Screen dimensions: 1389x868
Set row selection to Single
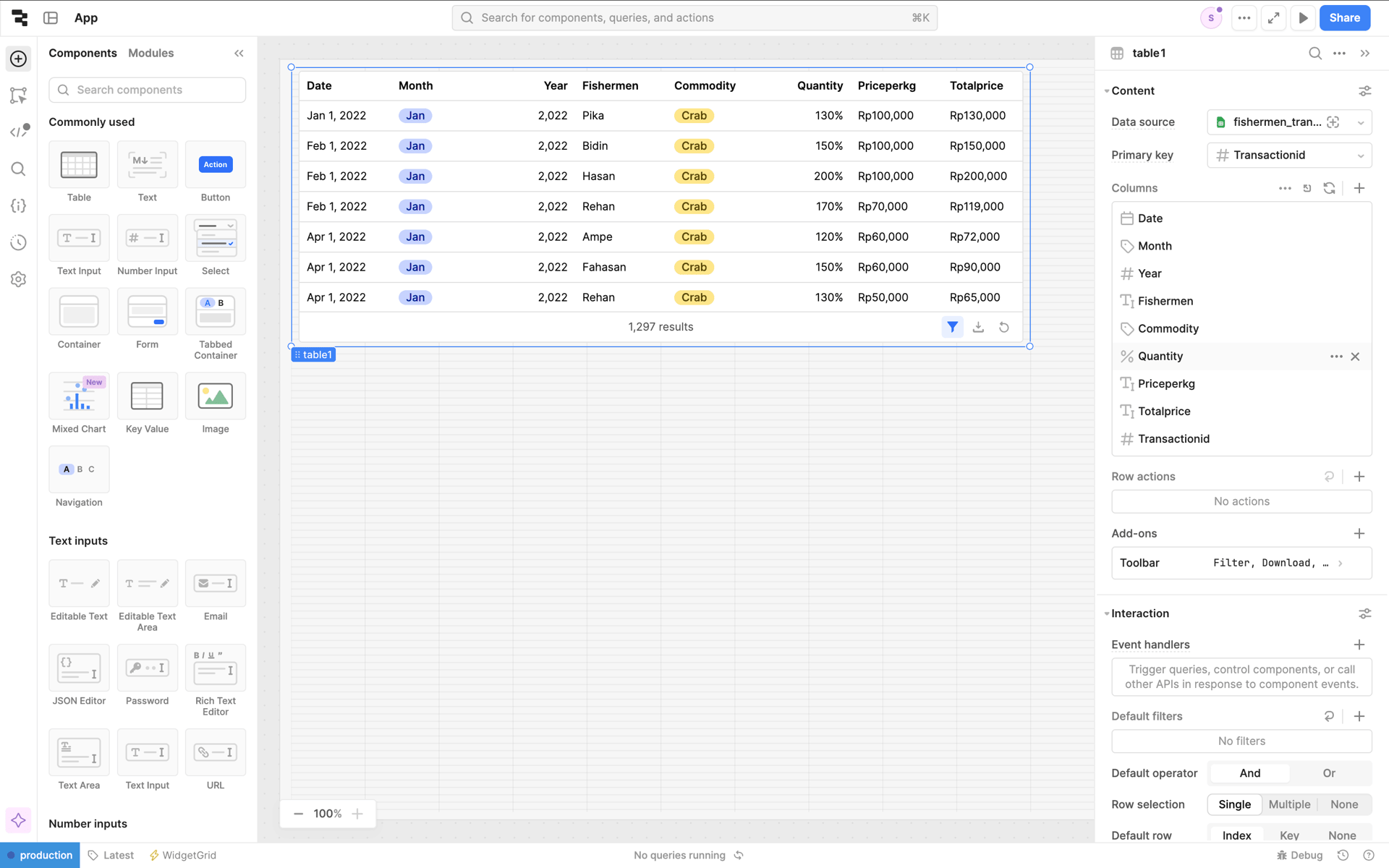[1234, 804]
